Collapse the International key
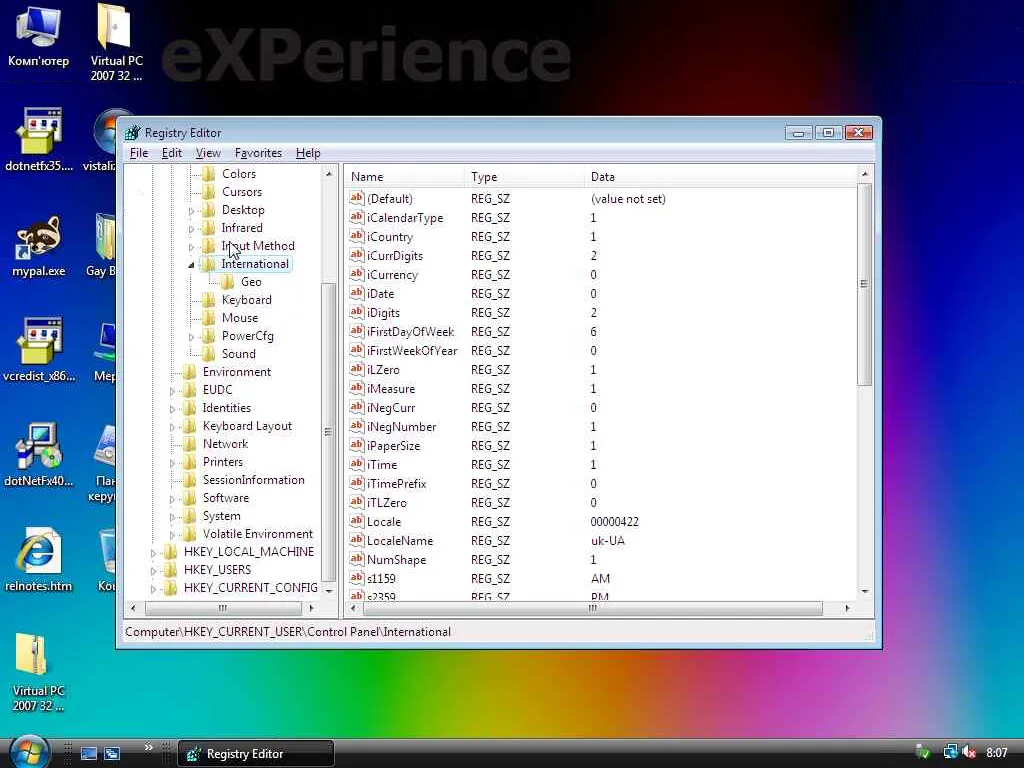Viewport: 1024px width, 768px height. click(191, 264)
